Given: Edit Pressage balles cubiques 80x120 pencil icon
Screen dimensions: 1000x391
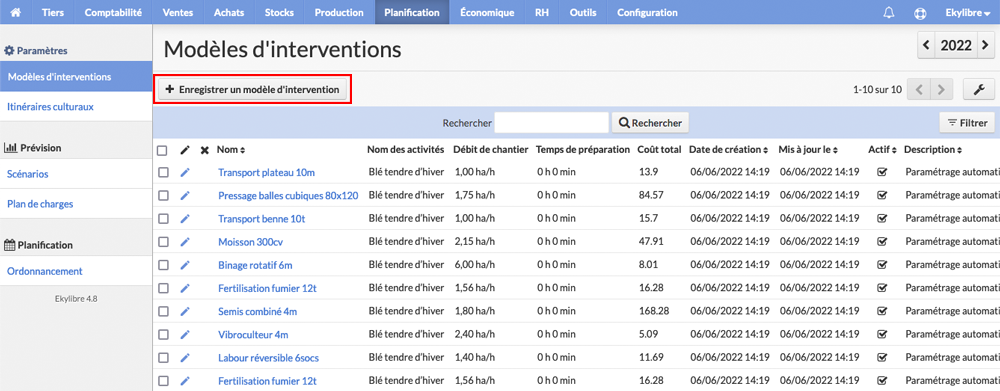Looking at the screenshot, I should coord(185,195).
